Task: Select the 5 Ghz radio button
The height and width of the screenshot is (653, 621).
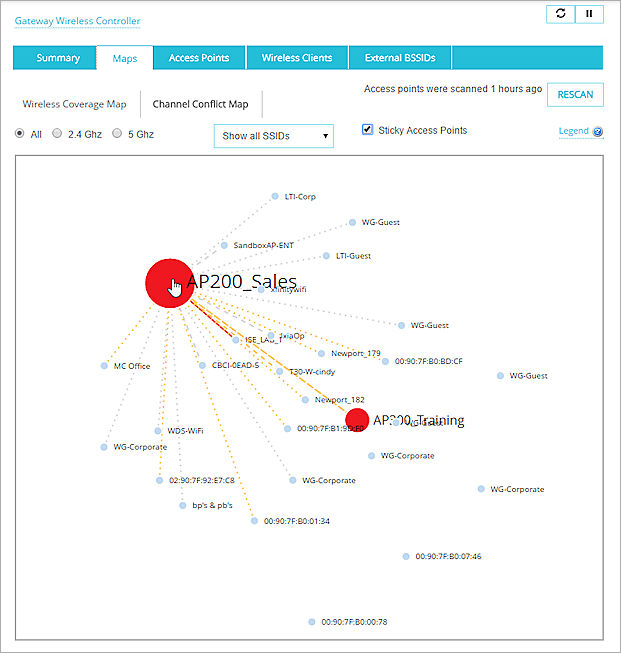Action: [x=117, y=133]
